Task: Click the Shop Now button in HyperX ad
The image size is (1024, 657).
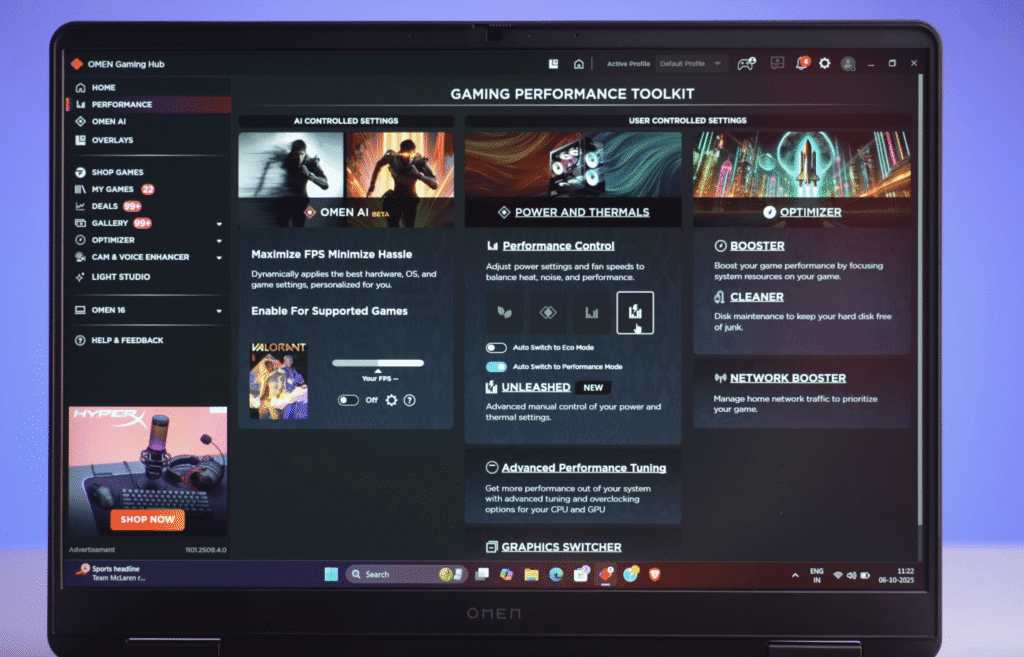Action: pyautogui.click(x=147, y=519)
